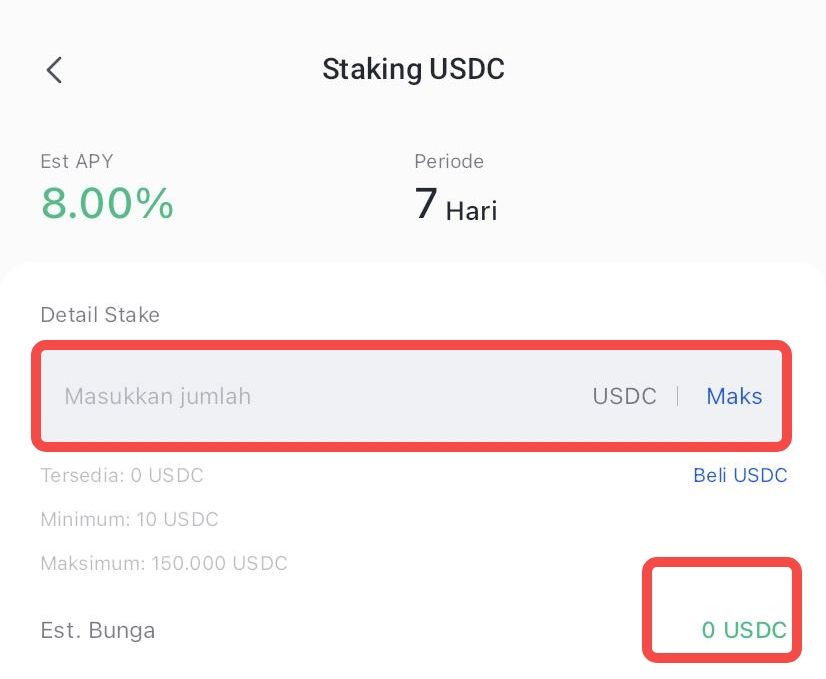Image resolution: width=826 pixels, height=679 pixels.
Task: Click the large 7 period number
Action: pyautogui.click(x=425, y=204)
